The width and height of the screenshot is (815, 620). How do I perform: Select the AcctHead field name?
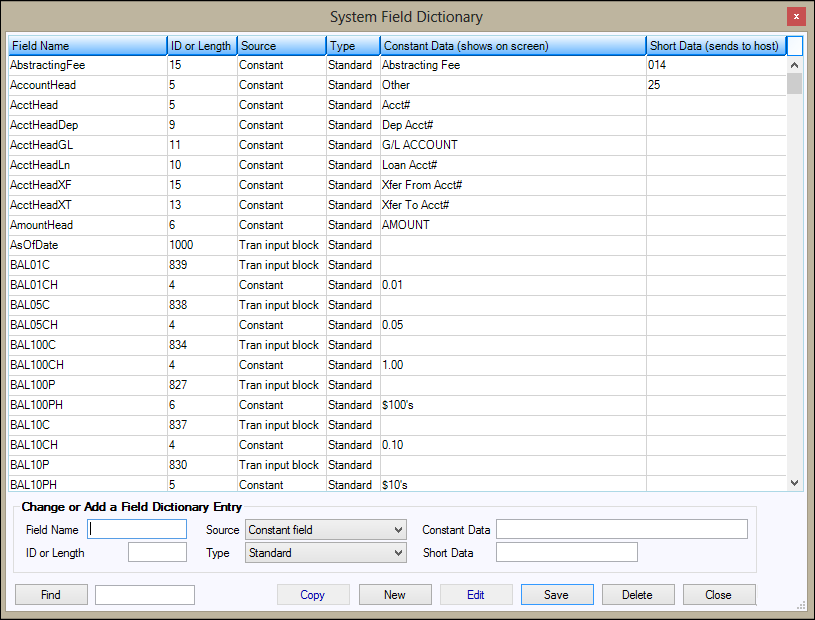point(34,105)
